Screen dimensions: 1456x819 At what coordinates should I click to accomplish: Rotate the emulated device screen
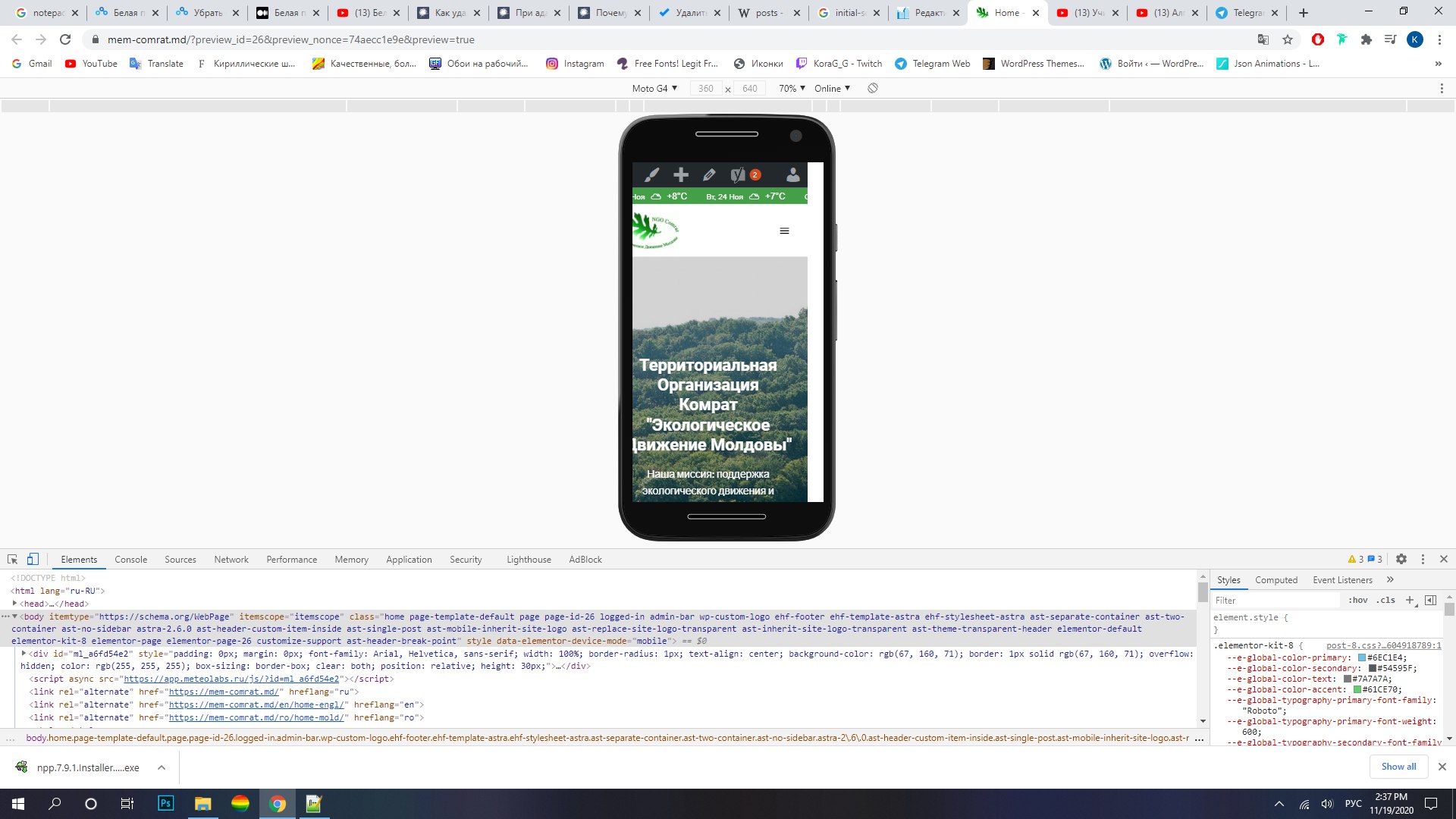click(x=873, y=89)
